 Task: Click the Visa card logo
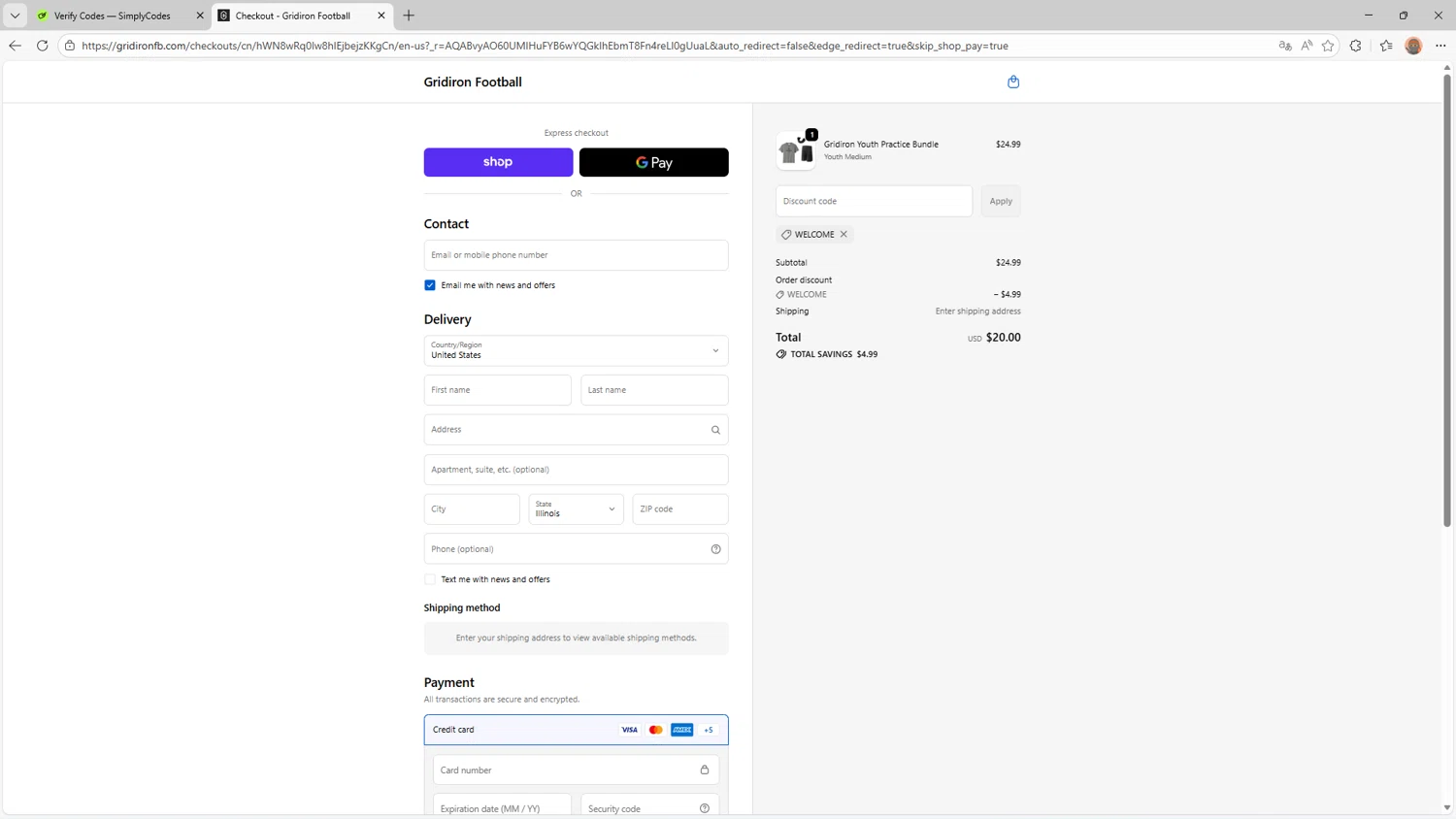tap(629, 730)
